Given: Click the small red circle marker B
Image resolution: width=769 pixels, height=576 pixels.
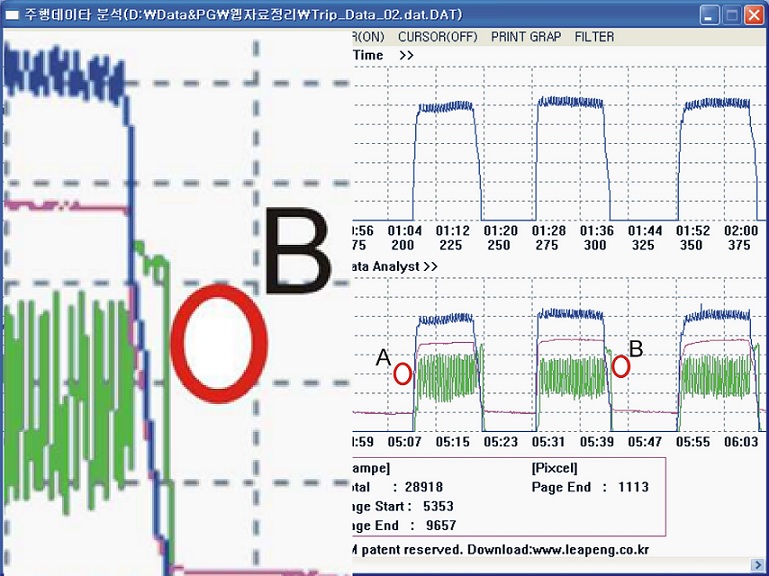Looking at the screenshot, I should point(620,366).
